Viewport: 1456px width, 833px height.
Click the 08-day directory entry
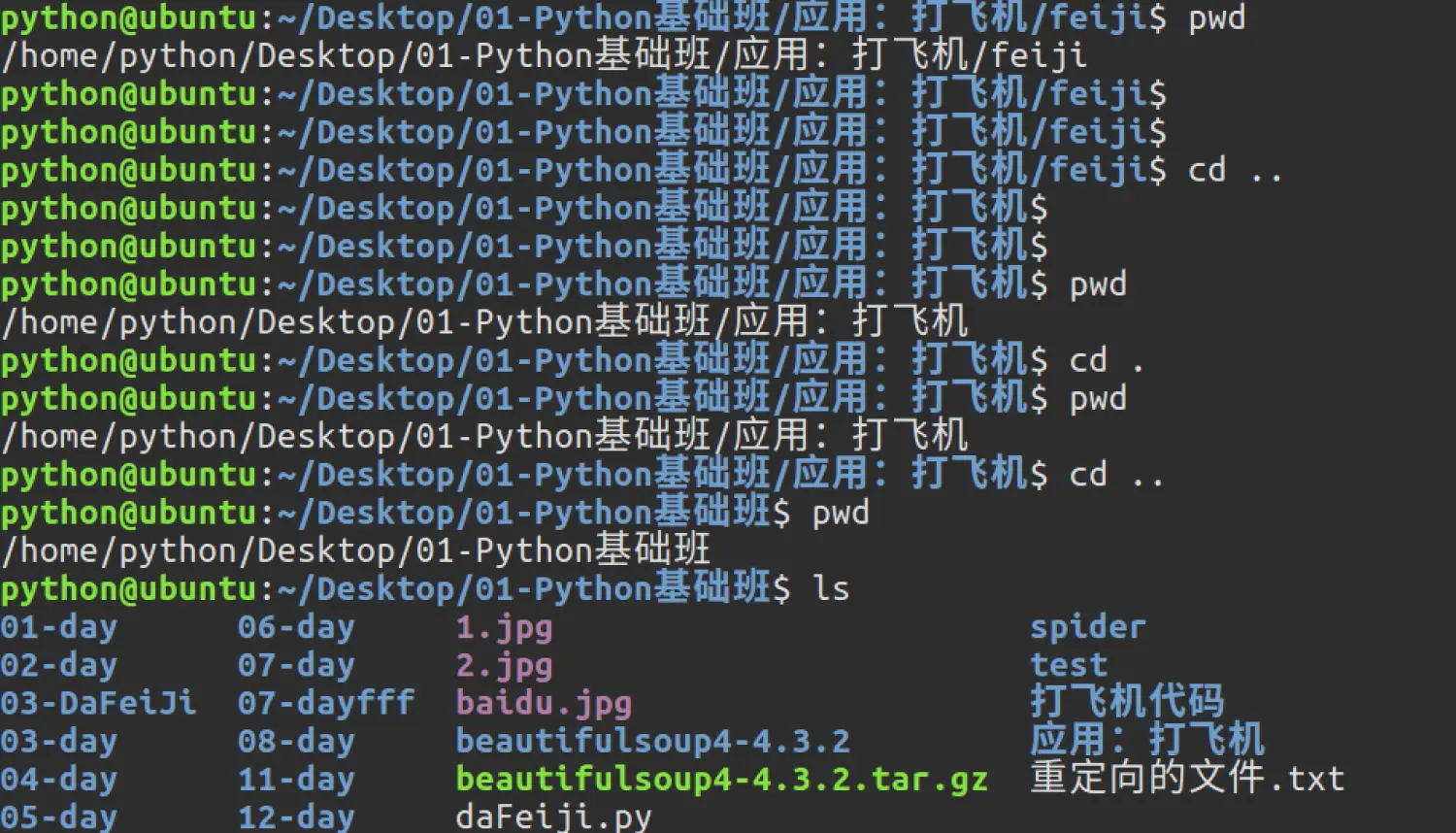point(296,741)
